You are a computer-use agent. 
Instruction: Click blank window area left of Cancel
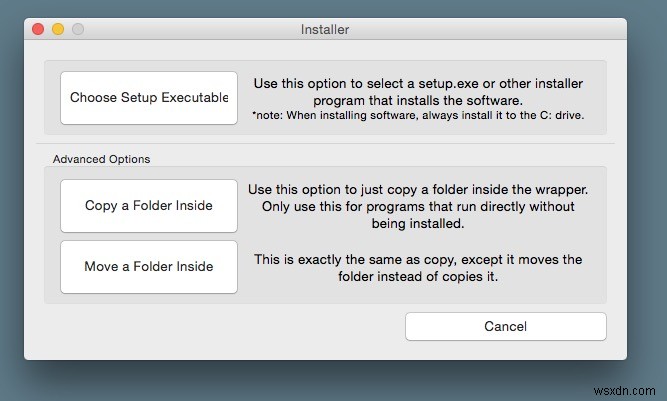pyautogui.click(x=220, y=328)
